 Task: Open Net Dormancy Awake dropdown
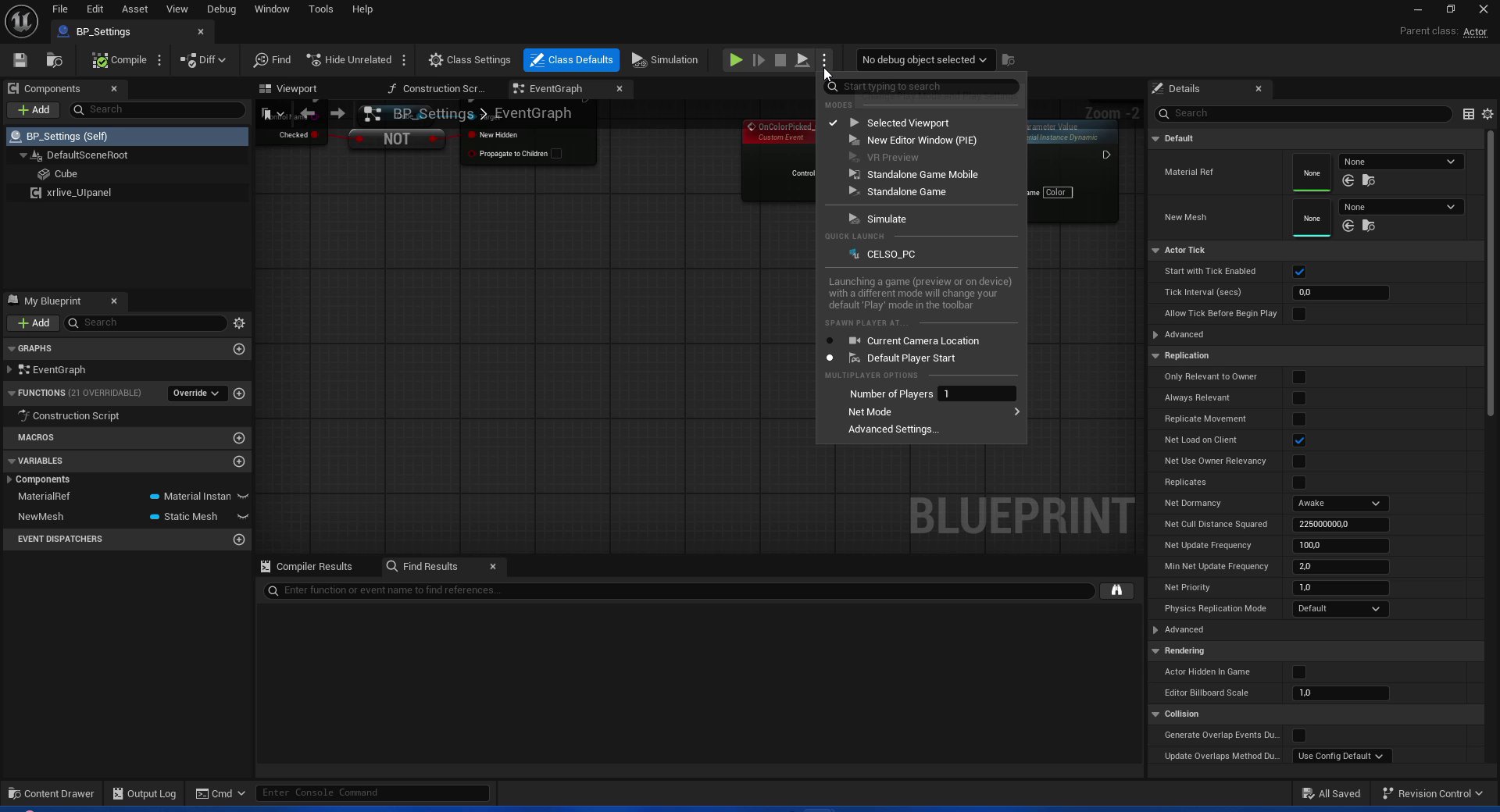pos(1340,504)
